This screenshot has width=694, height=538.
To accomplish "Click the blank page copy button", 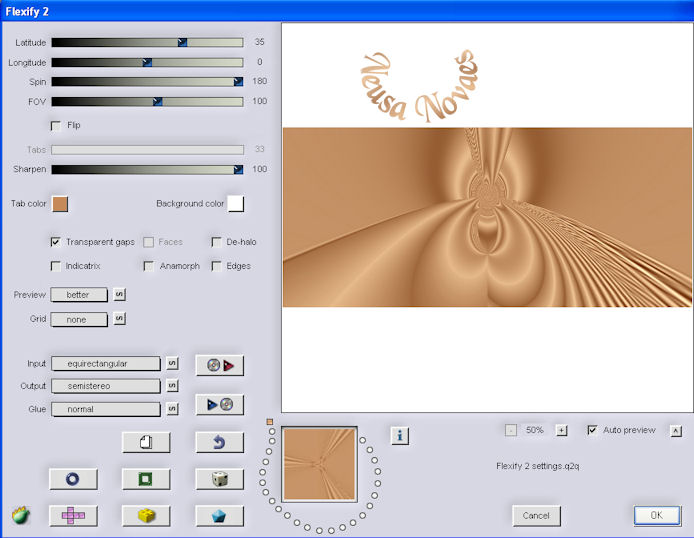I will pos(146,442).
